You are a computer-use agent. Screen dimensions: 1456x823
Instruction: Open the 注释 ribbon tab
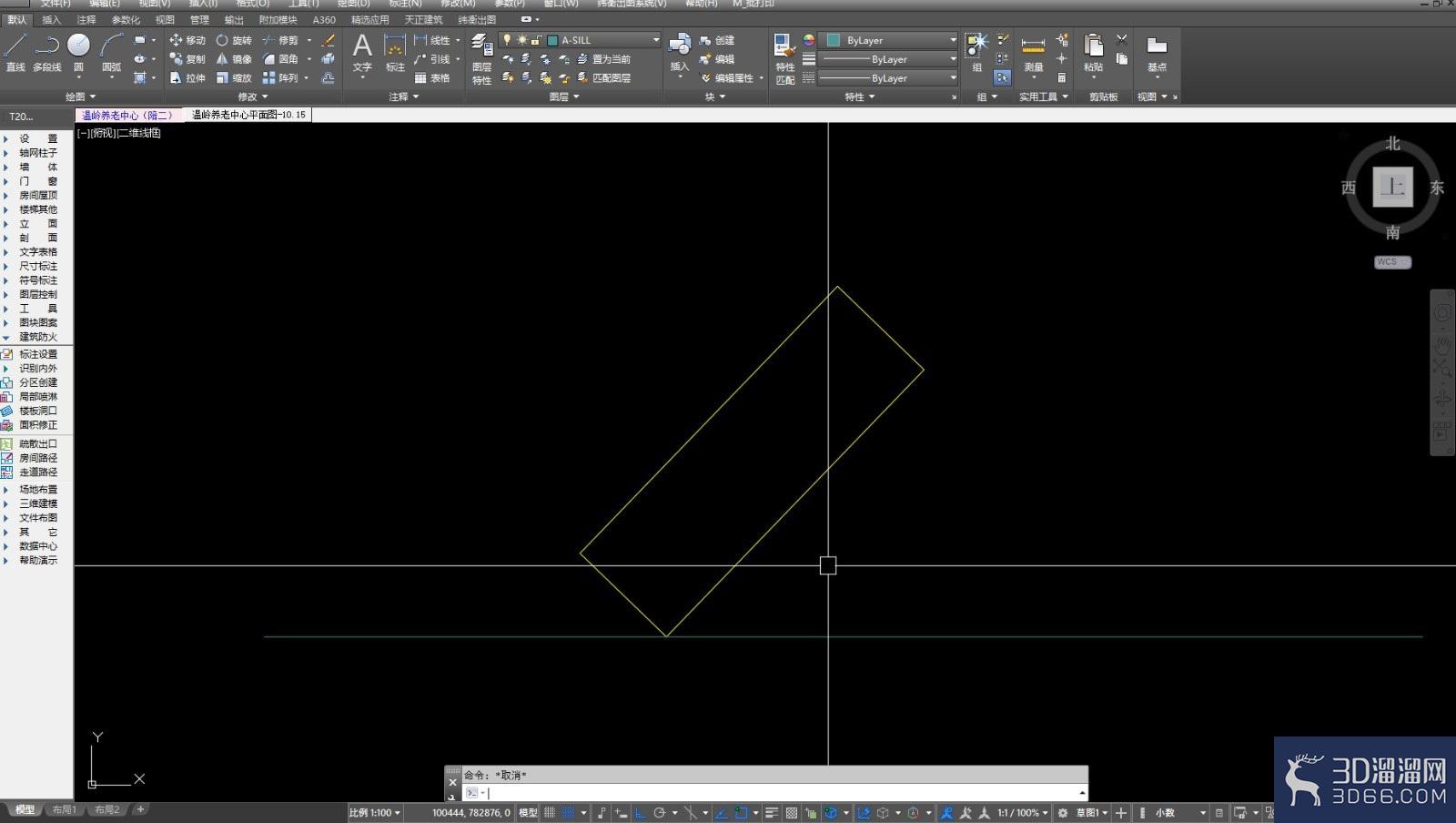[86, 19]
